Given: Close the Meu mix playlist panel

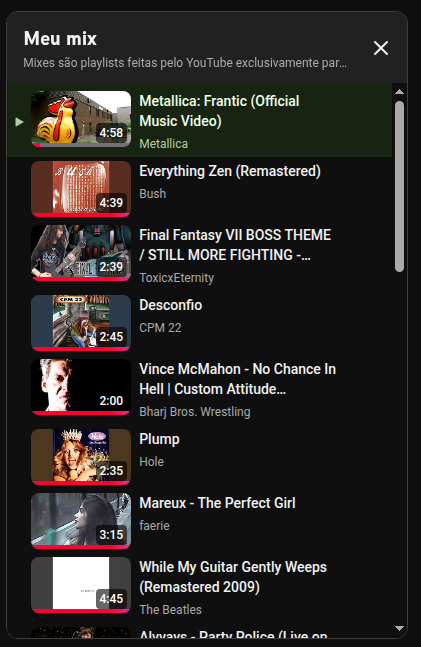Looking at the screenshot, I should click(x=381, y=48).
